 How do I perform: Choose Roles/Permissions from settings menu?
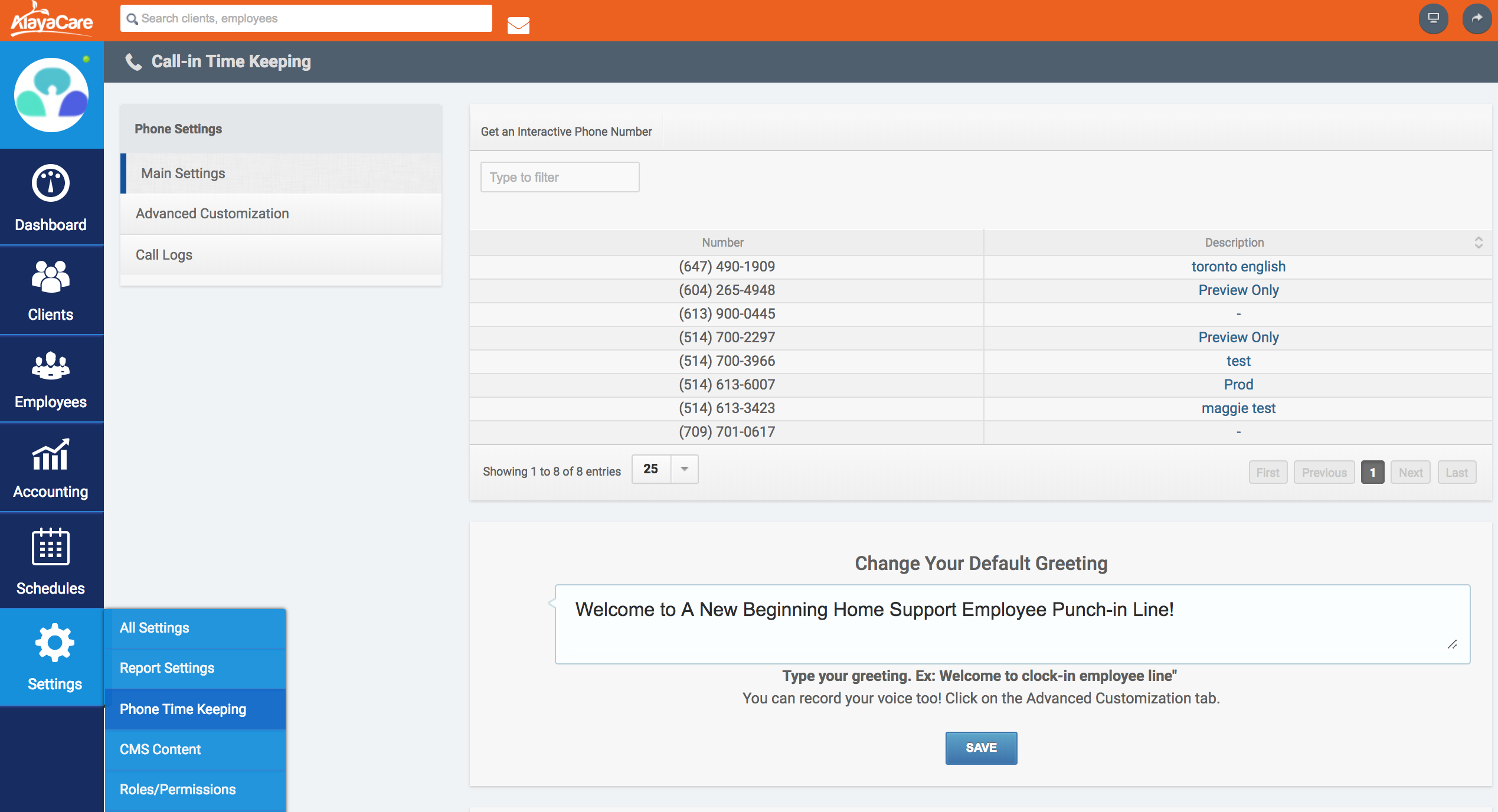tap(178, 790)
